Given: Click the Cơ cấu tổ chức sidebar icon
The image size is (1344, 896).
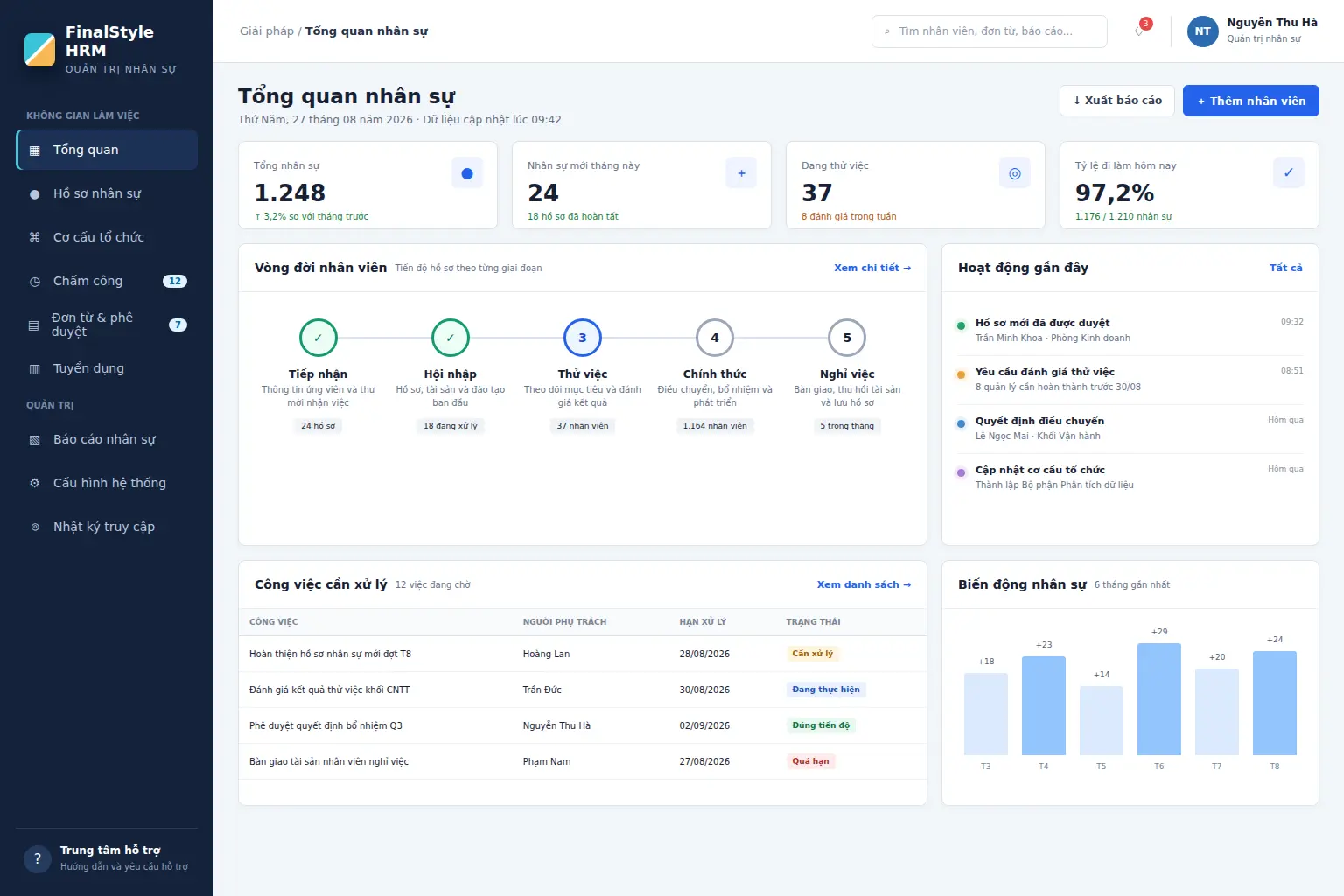Looking at the screenshot, I should [35, 237].
